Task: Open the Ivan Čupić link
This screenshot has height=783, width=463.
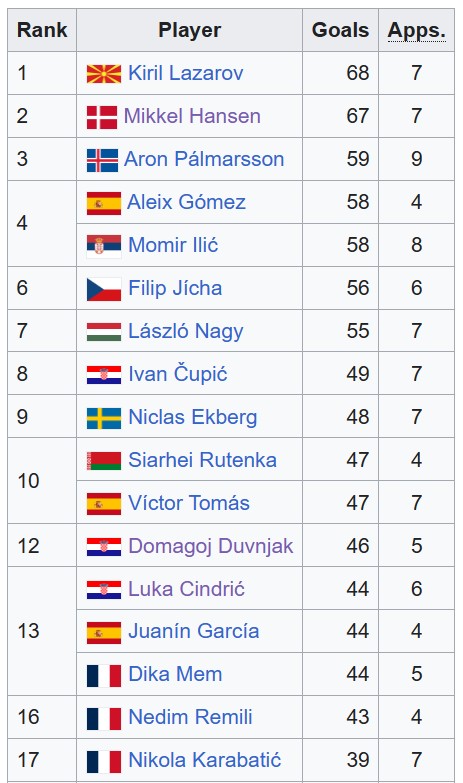Action: click(178, 374)
